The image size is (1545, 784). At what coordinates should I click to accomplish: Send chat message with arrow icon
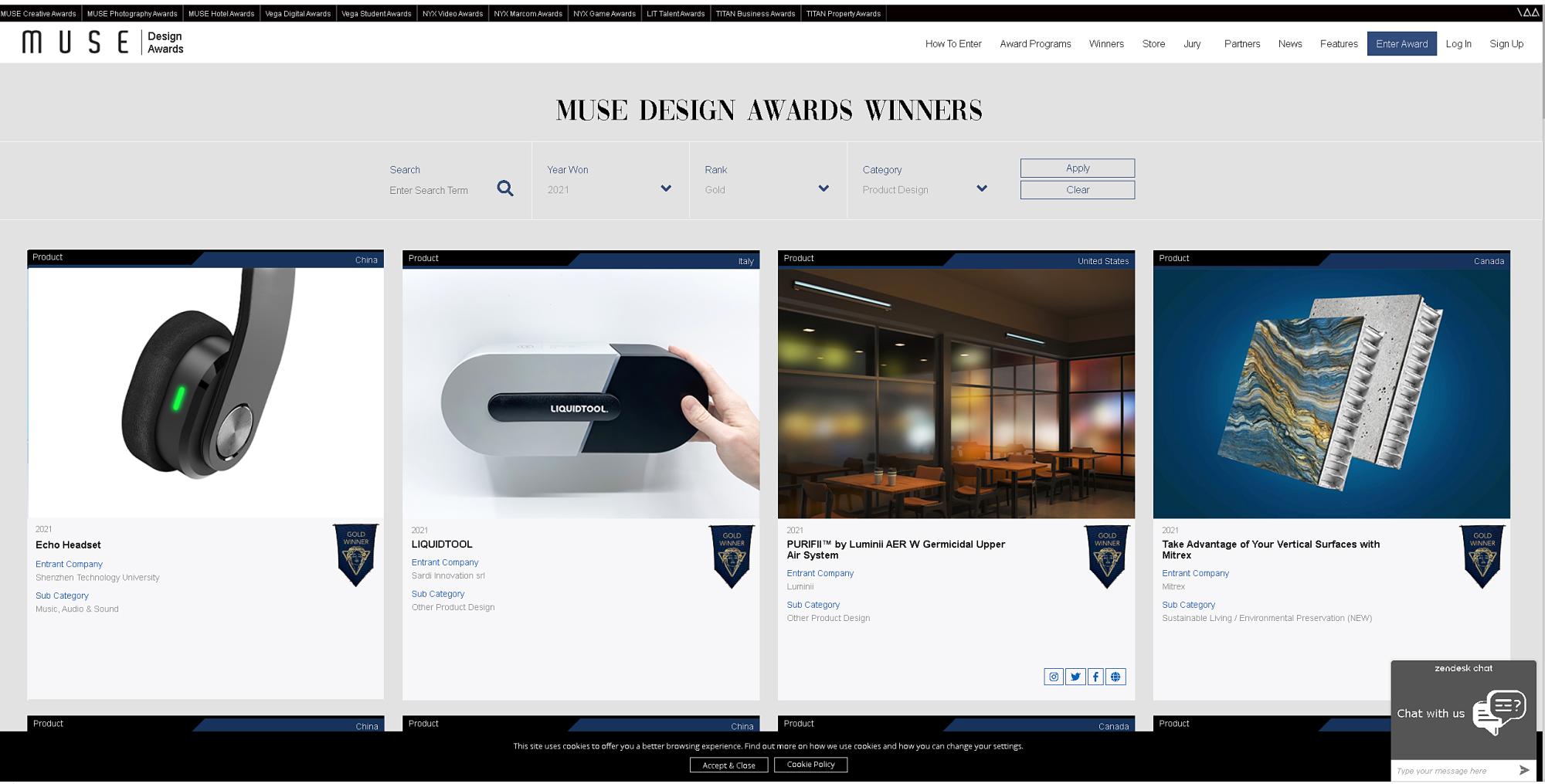click(1523, 770)
